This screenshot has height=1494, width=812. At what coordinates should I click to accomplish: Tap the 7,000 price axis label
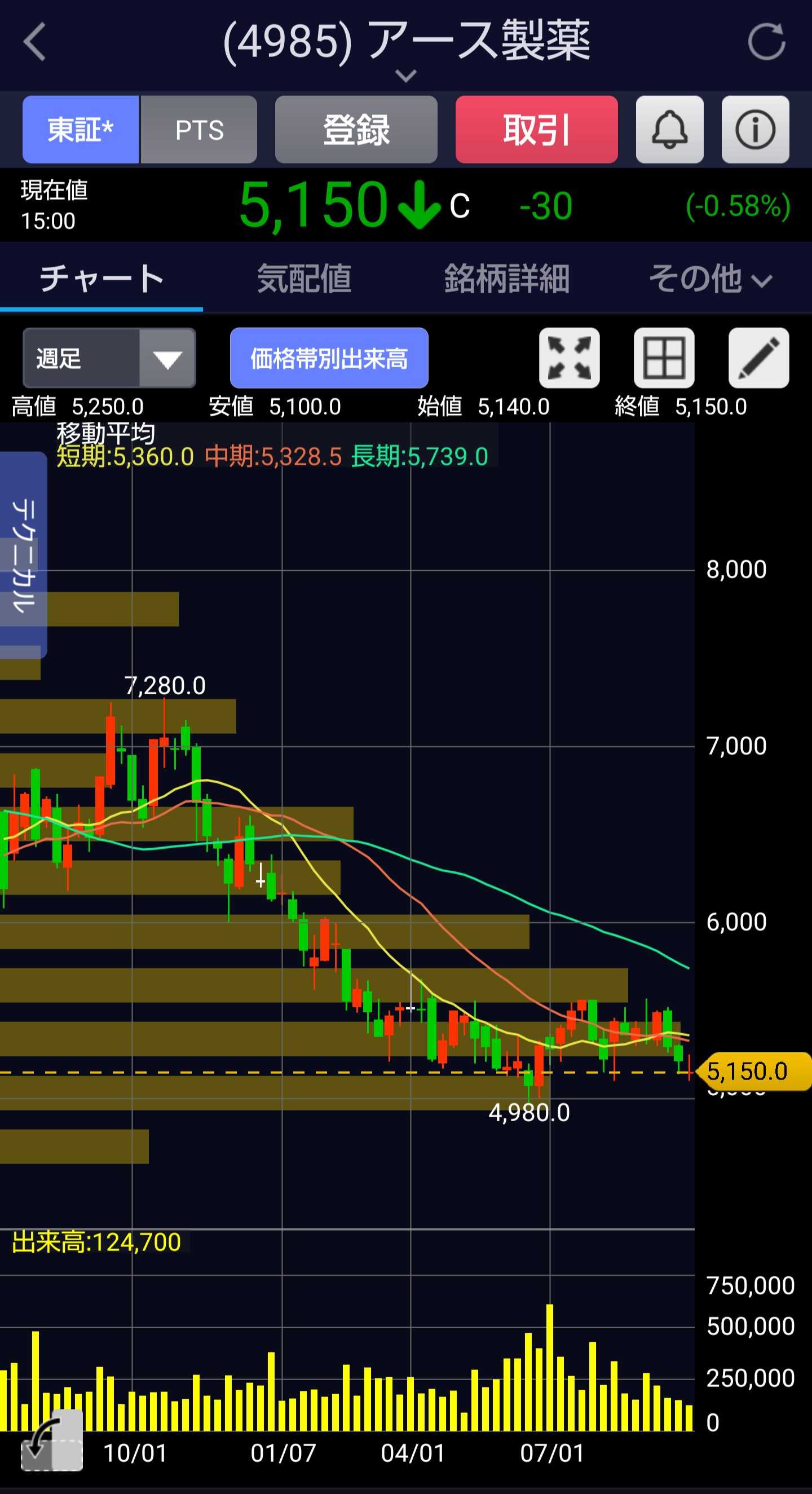point(736,746)
